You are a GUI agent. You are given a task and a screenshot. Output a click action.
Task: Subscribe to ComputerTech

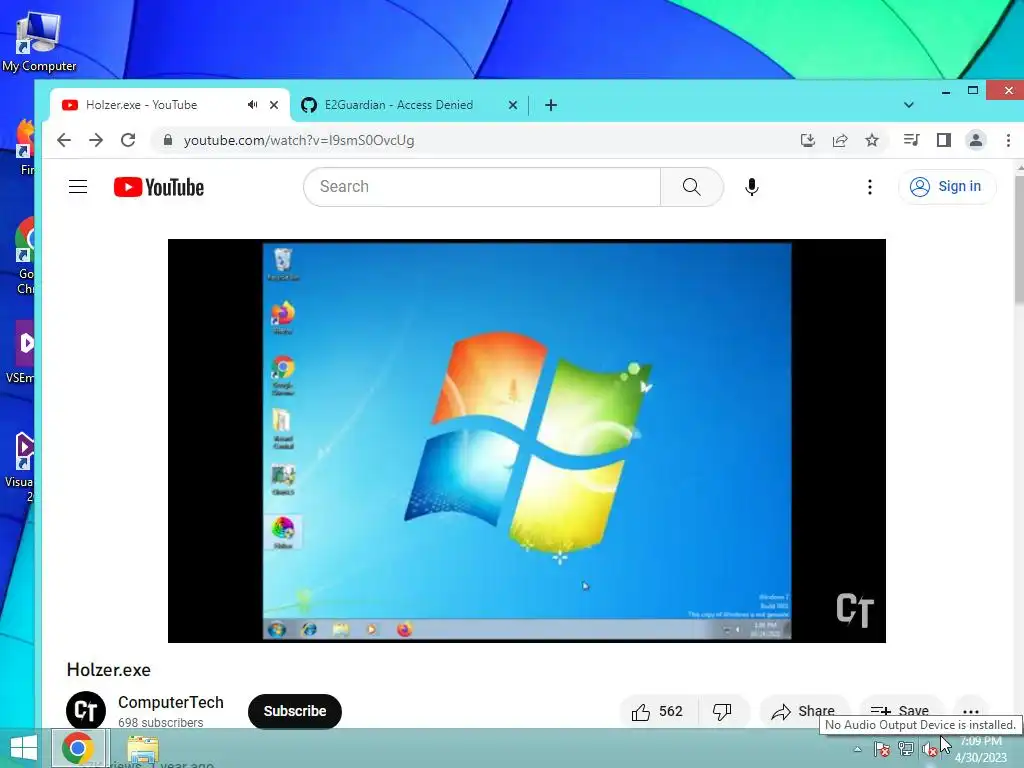pyautogui.click(x=295, y=711)
